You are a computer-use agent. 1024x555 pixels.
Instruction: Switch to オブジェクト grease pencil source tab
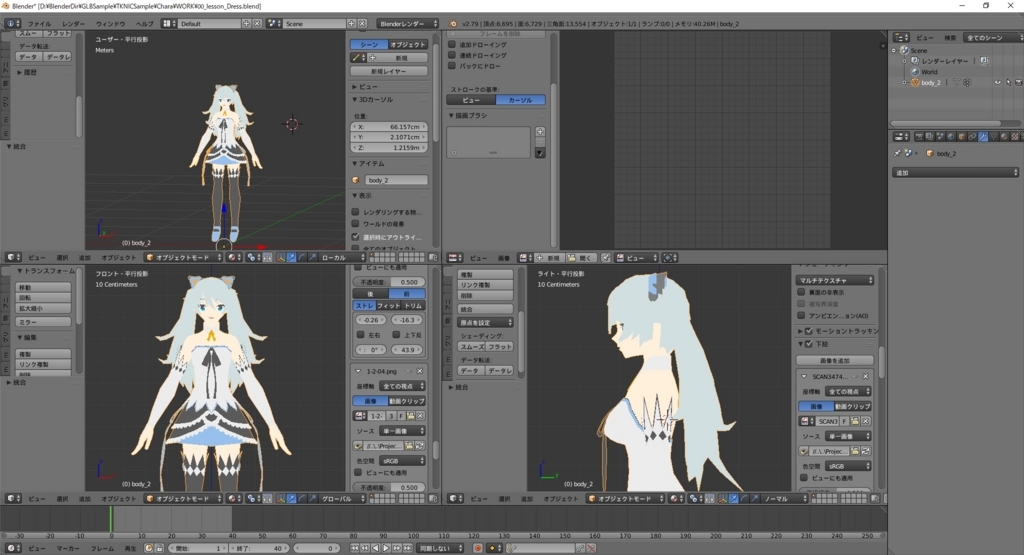point(408,44)
